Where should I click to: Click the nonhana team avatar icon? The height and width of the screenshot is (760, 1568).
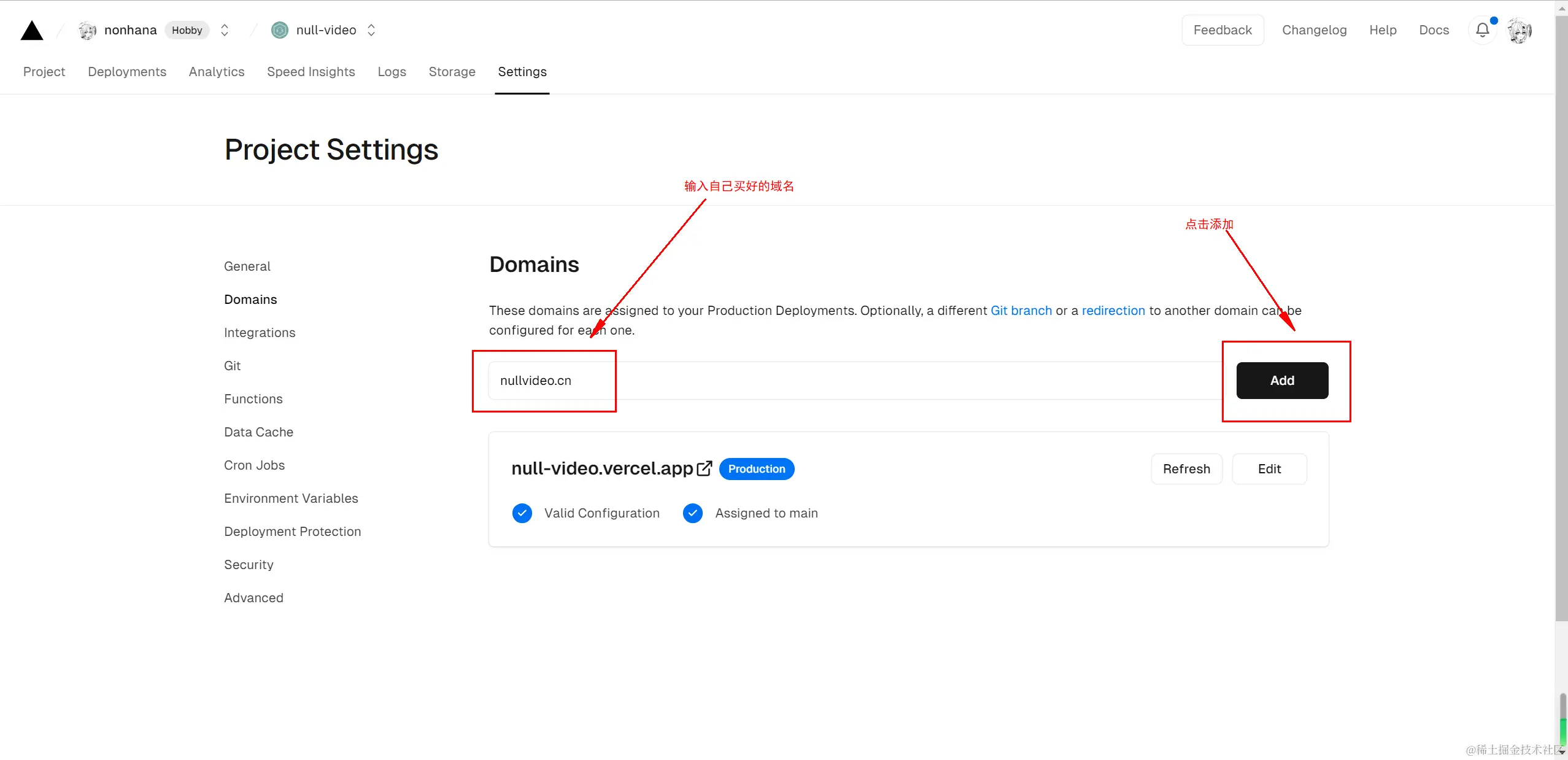[87, 31]
